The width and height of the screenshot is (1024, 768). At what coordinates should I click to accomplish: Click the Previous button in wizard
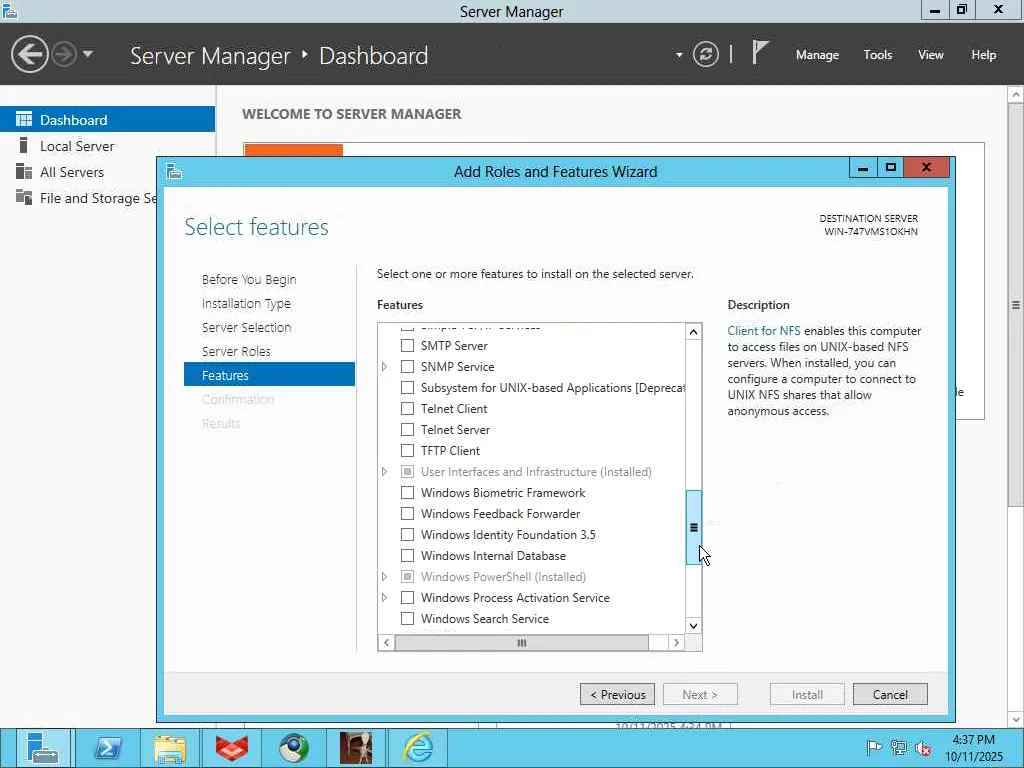[x=617, y=694]
